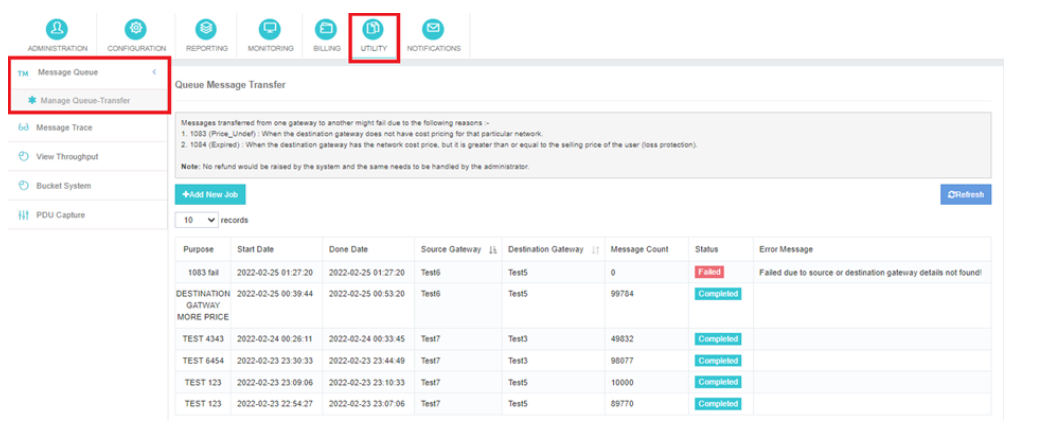Click done date 2022-02-23 23:10:33
This screenshot has height=434, width=1038.
367,382
